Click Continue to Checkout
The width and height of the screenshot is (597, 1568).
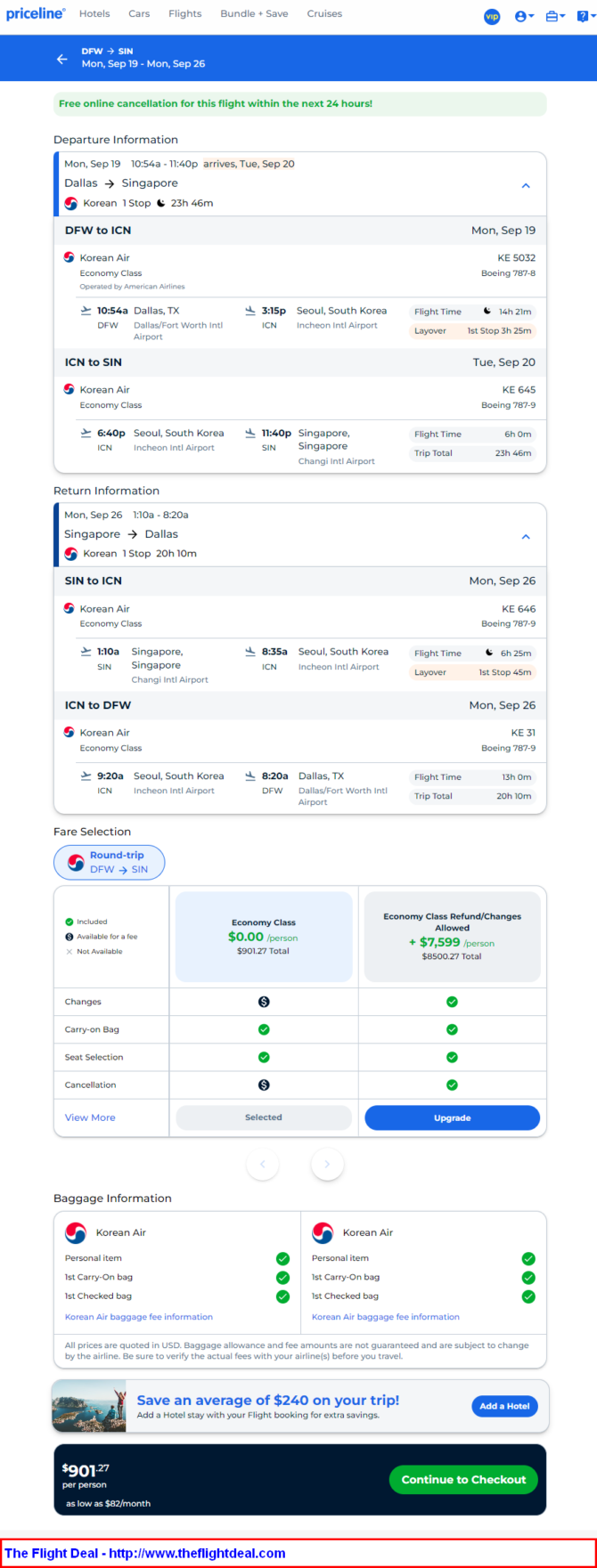463,1480
